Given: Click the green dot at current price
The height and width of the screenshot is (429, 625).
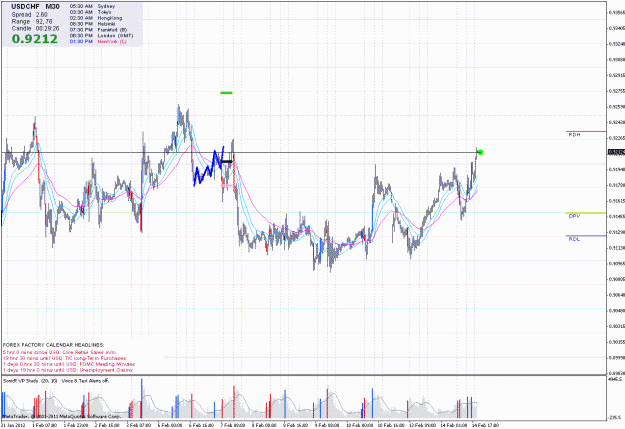Looking at the screenshot, I should 480,152.
